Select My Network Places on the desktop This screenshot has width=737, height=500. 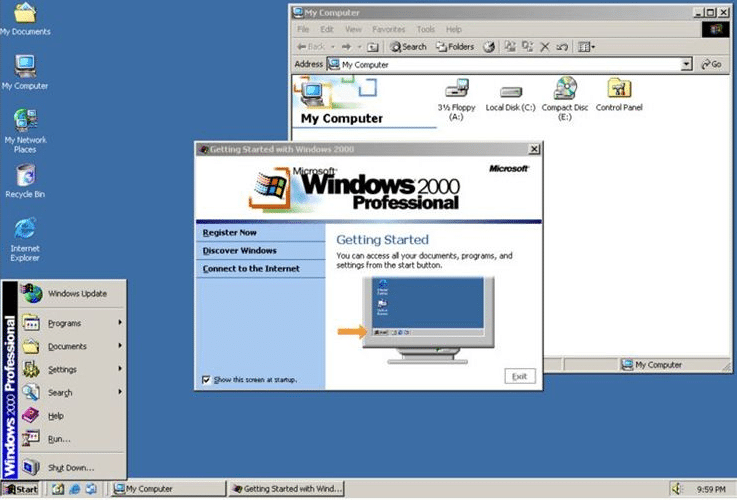pyautogui.click(x=25, y=131)
